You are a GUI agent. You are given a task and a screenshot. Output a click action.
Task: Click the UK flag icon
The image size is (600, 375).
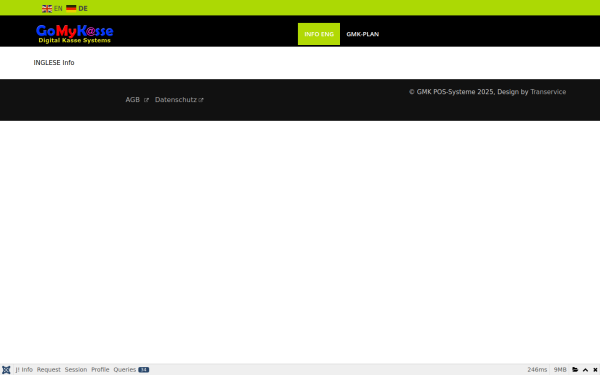(x=47, y=8)
